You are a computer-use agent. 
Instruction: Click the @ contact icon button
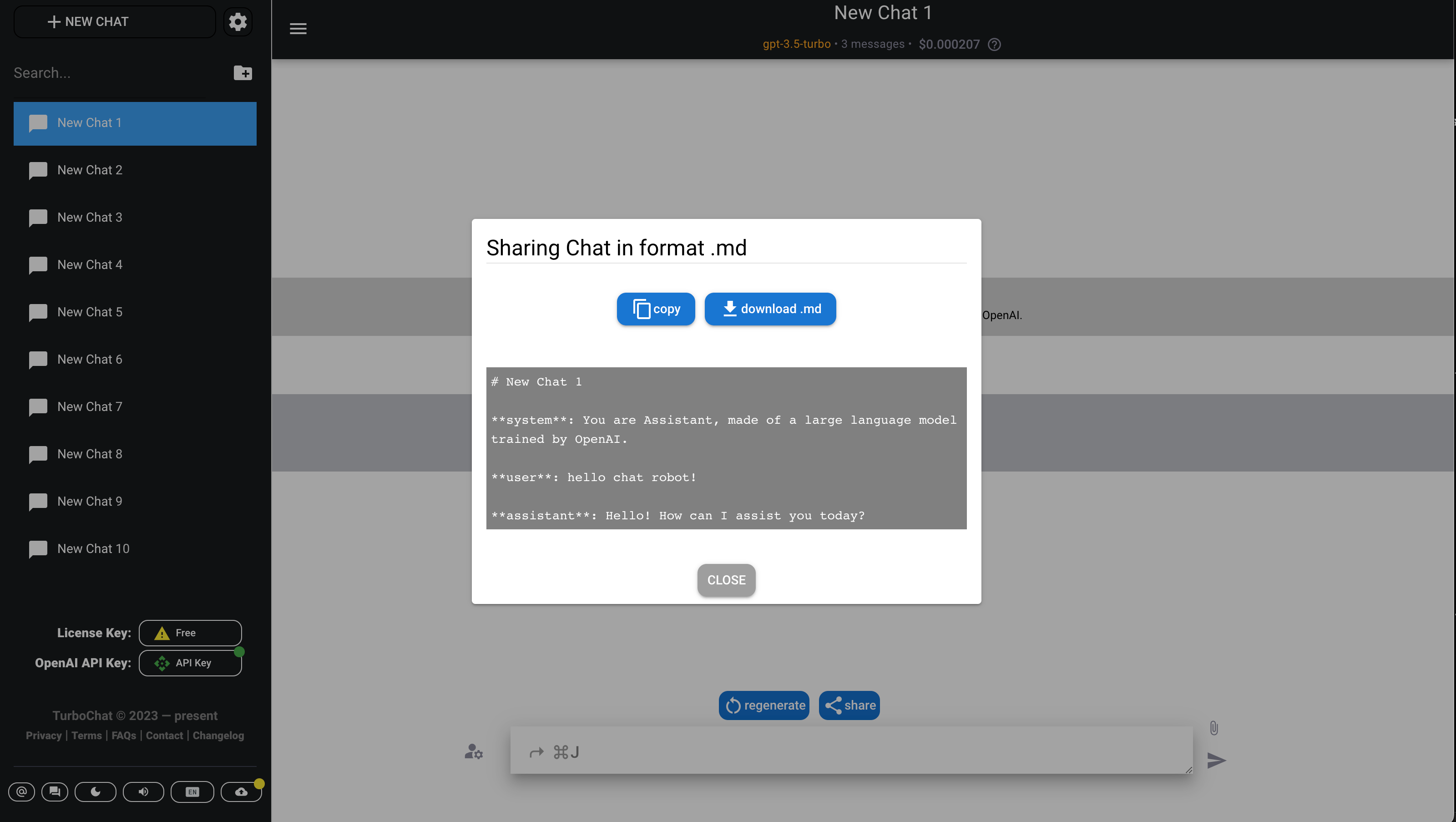pyautogui.click(x=21, y=792)
